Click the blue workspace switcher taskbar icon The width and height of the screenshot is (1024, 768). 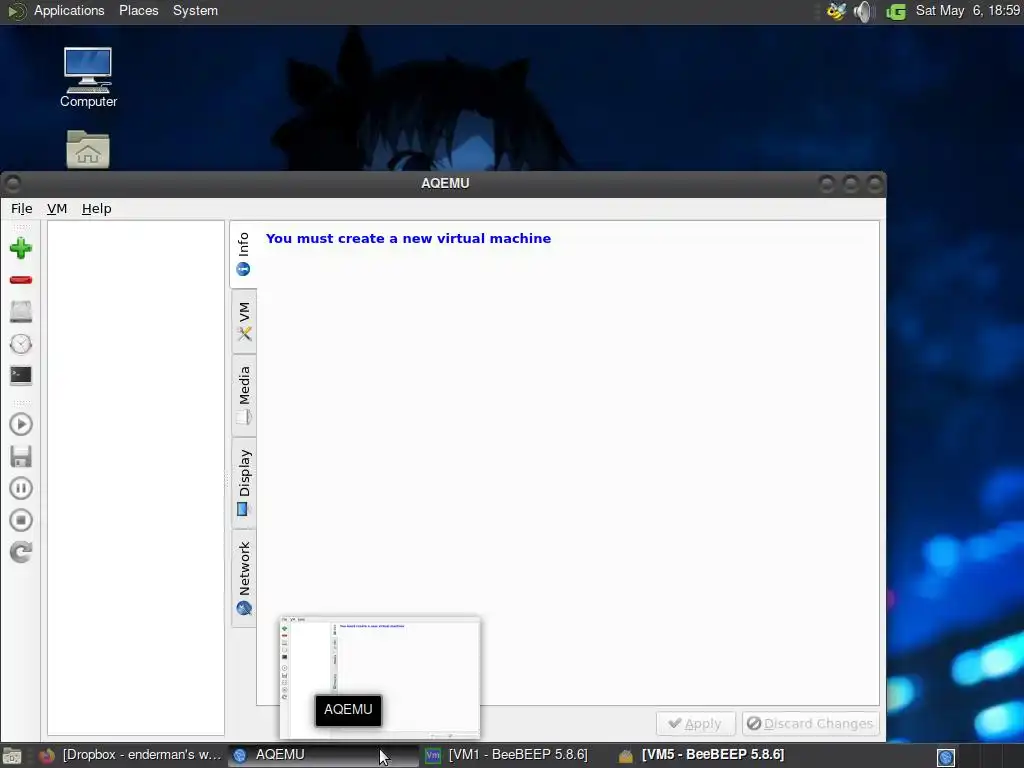pos(946,757)
